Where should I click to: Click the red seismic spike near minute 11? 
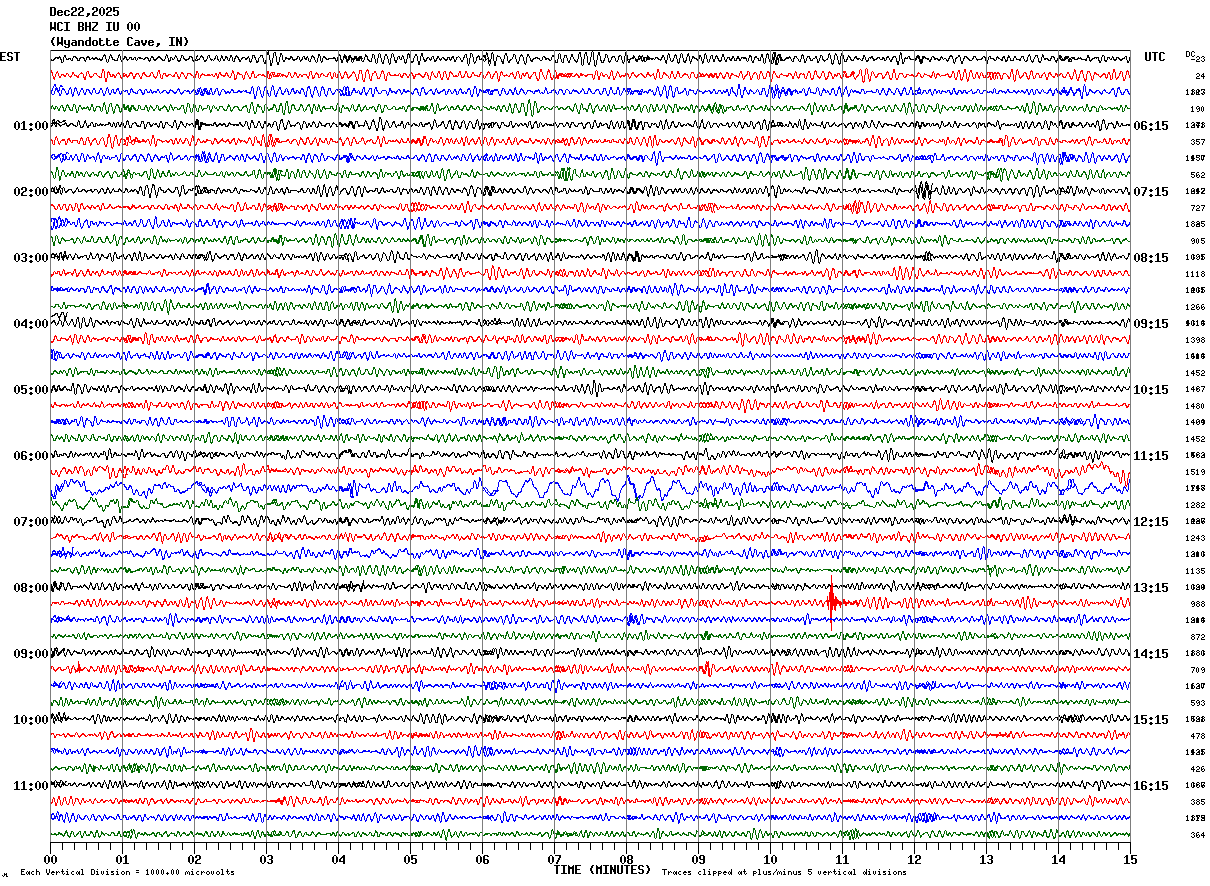pos(832,603)
